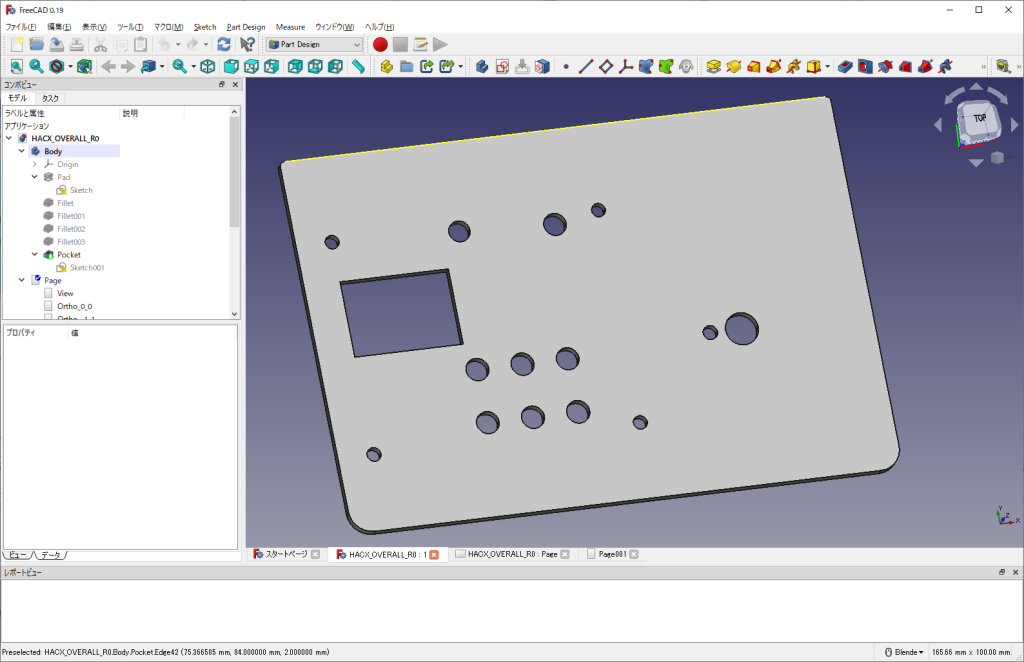Screen dimensions: 1024x662
Task: Click the TOP face of navigation cube
Action: click(x=979, y=118)
